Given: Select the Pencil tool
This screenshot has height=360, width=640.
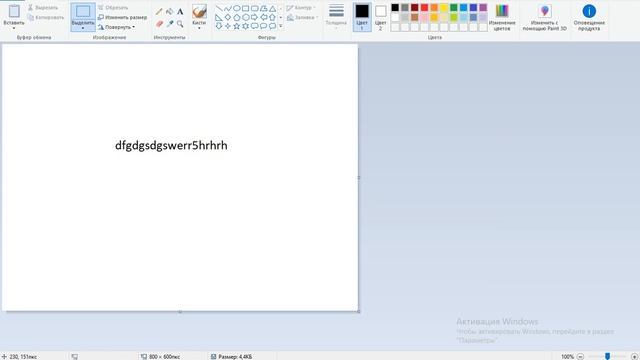Looking at the screenshot, I should [159, 12].
